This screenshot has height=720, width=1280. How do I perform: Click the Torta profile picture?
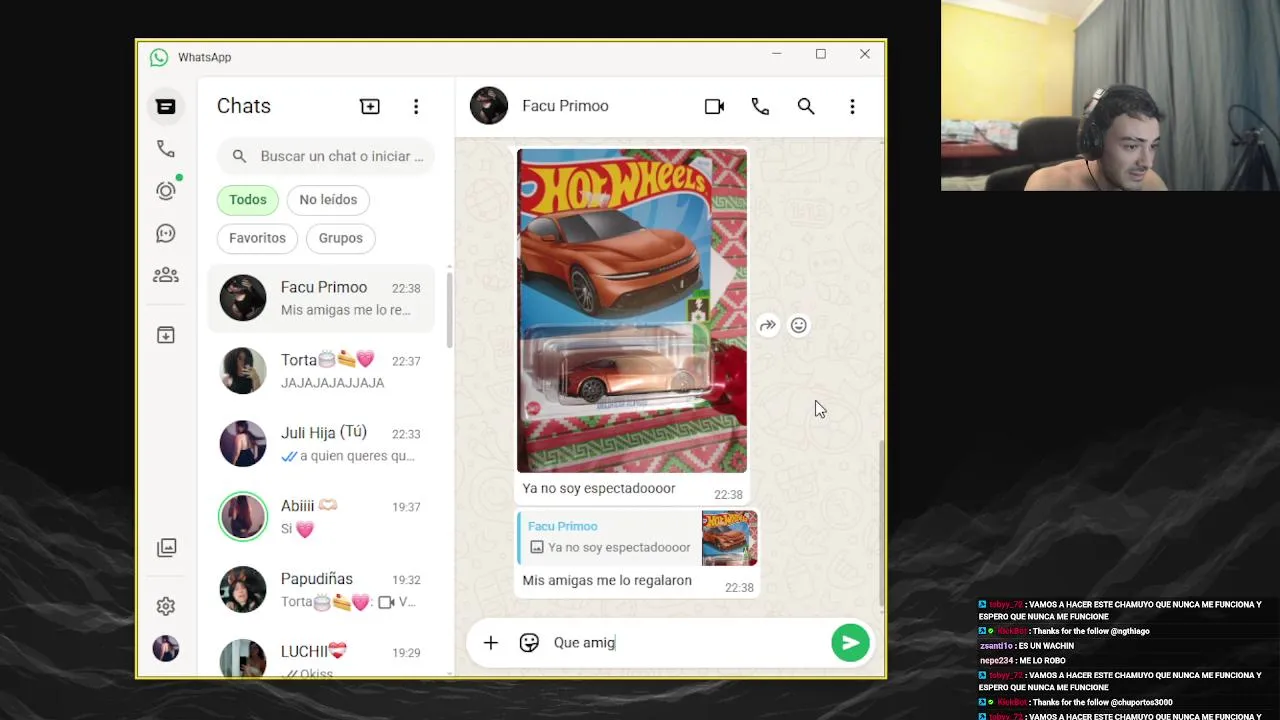point(243,371)
